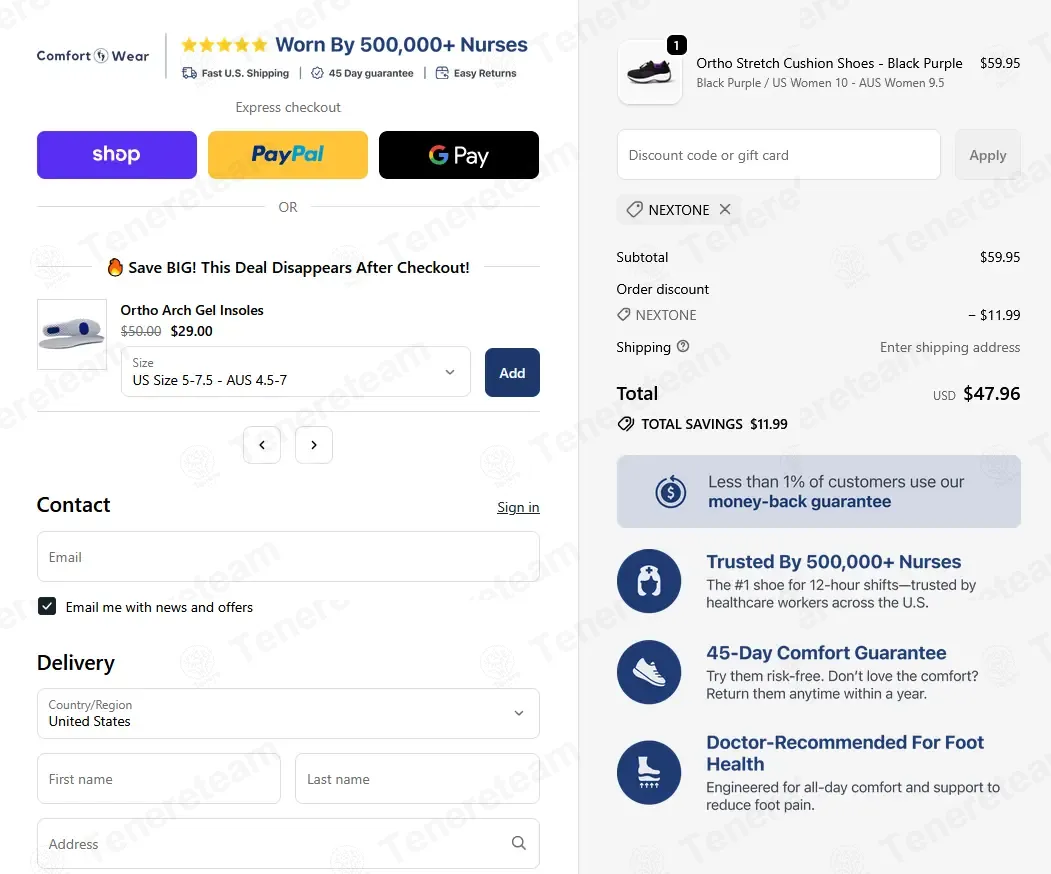Click the quantity badge on shoe image

click(677, 45)
